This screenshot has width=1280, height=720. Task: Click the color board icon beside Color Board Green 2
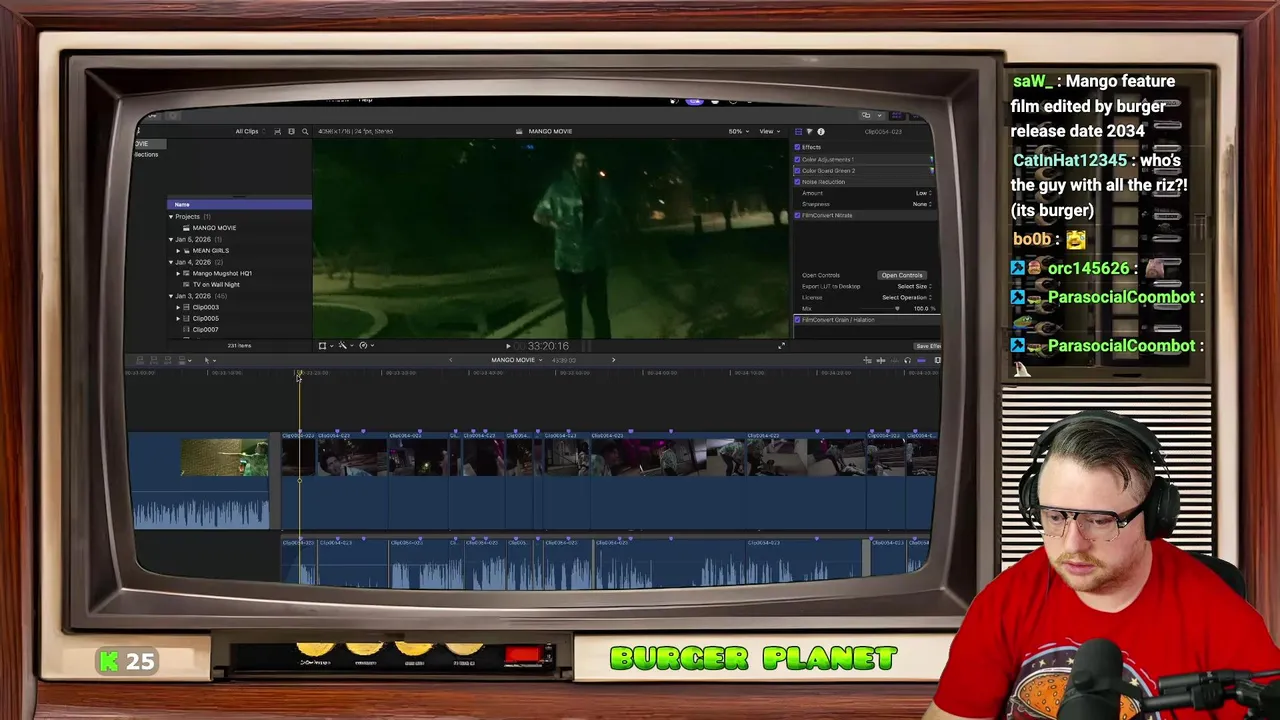coord(931,171)
